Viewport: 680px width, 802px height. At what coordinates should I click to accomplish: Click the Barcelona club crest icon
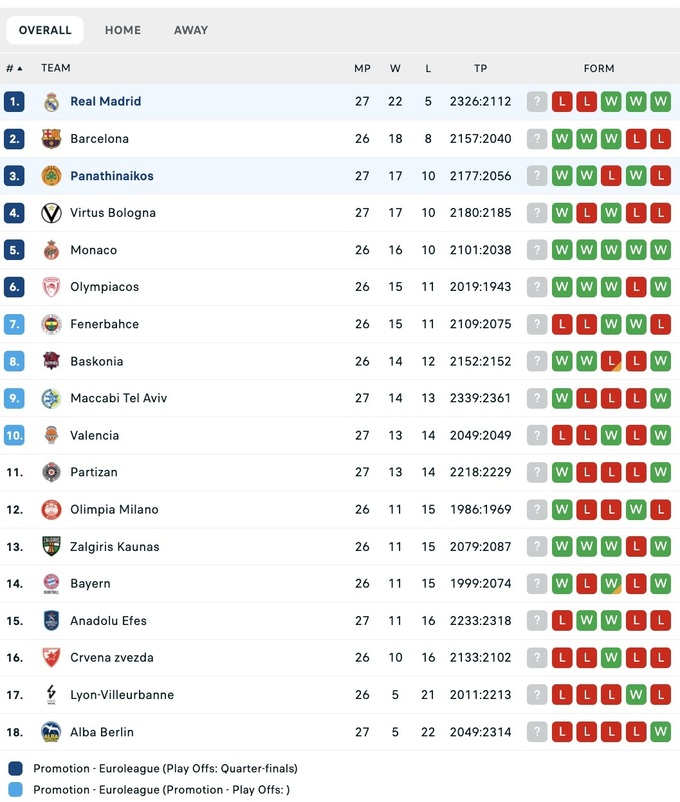click(51, 139)
